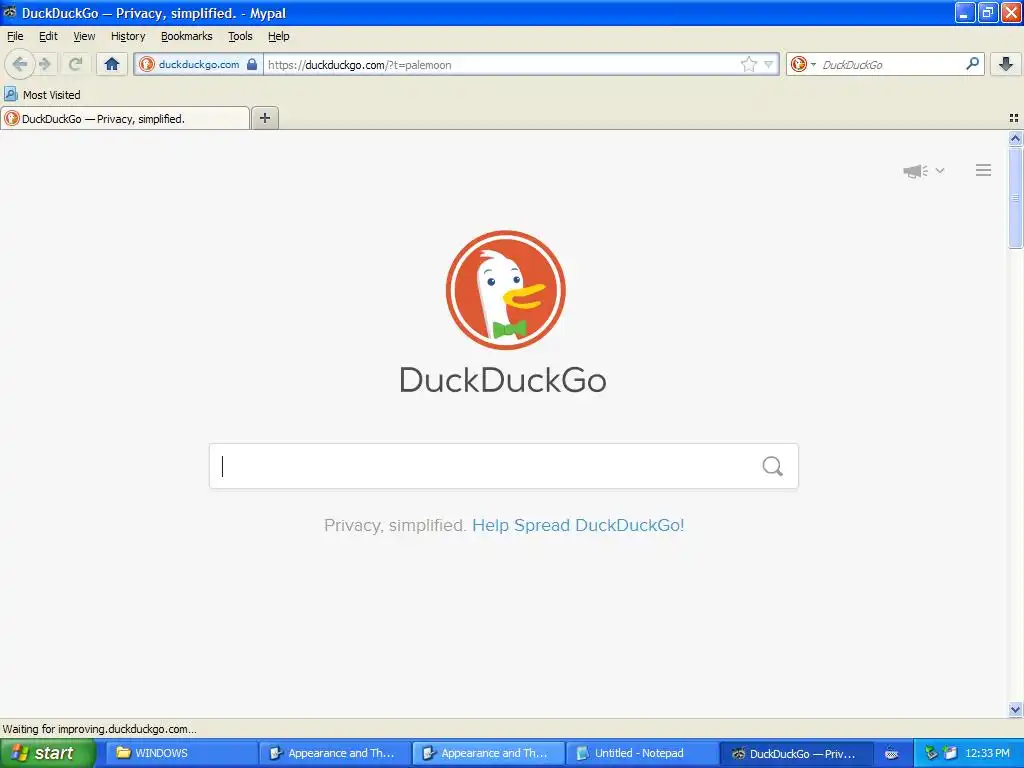Open the File menu
The height and width of the screenshot is (768, 1024).
[15, 36]
